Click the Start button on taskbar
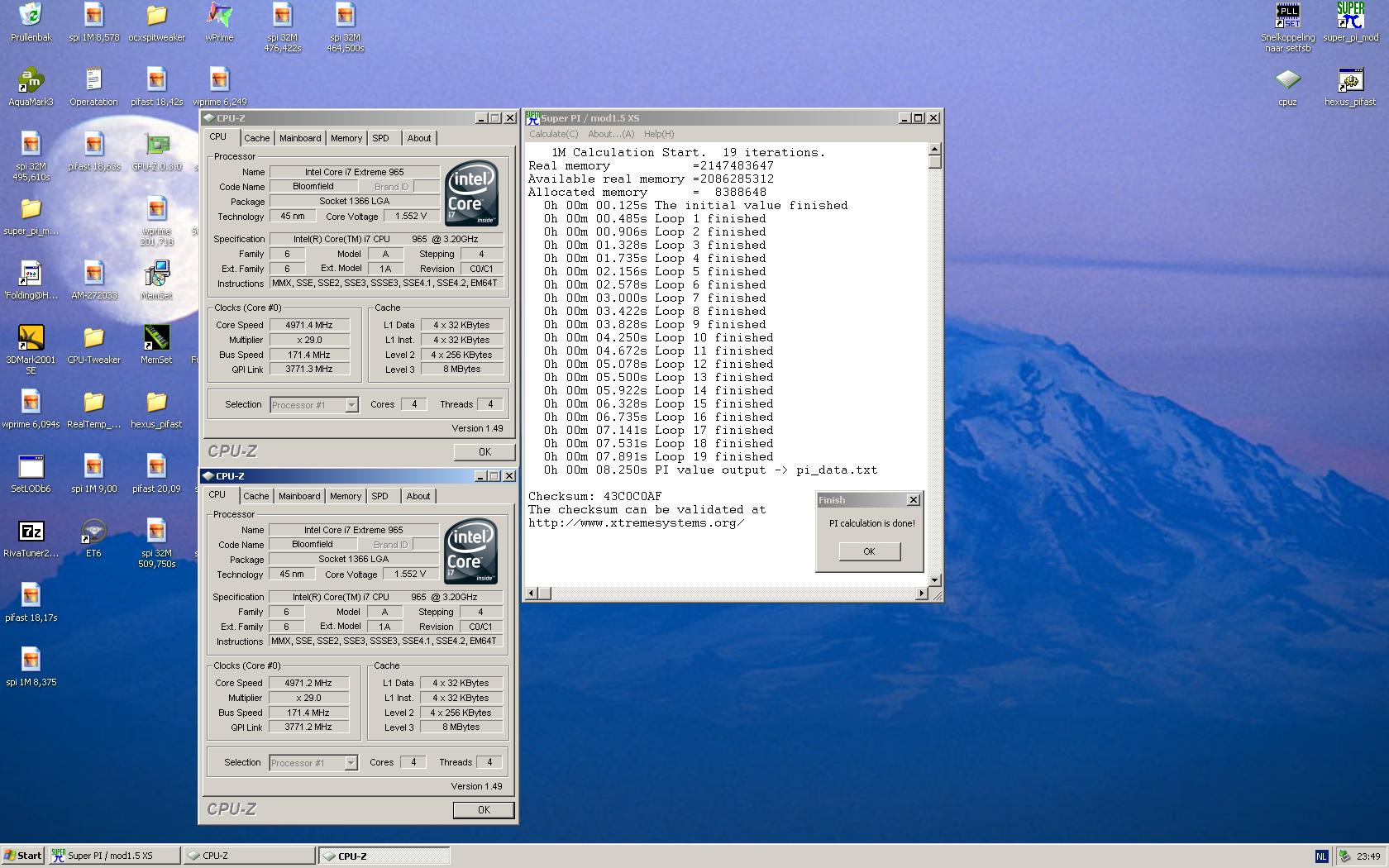The image size is (1389, 868). pos(23,856)
